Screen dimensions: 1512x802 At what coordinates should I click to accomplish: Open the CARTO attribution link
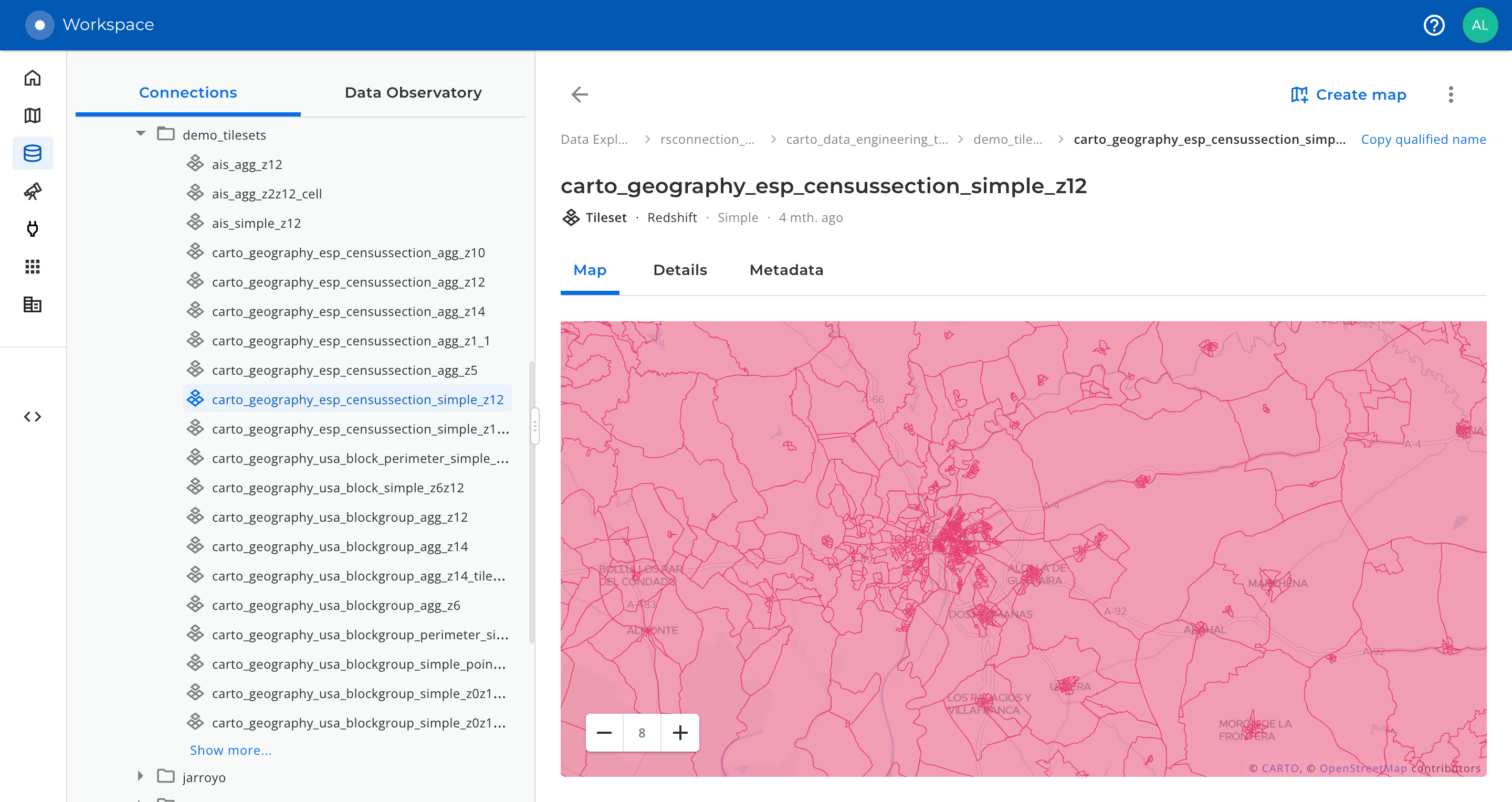coord(1279,768)
